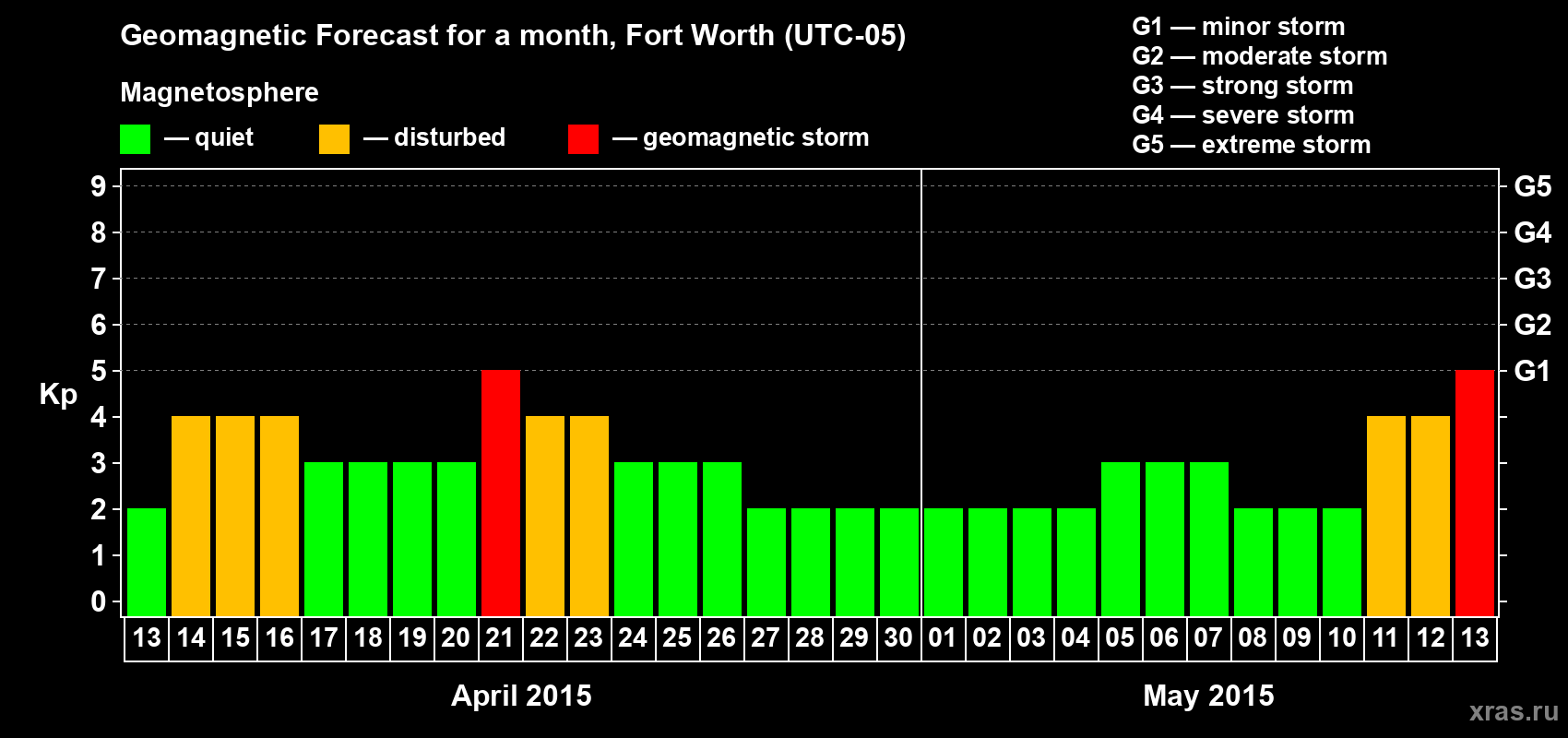This screenshot has width=1568, height=738.
Task: Click the Kp axis value 7
Action: tap(99, 279)
